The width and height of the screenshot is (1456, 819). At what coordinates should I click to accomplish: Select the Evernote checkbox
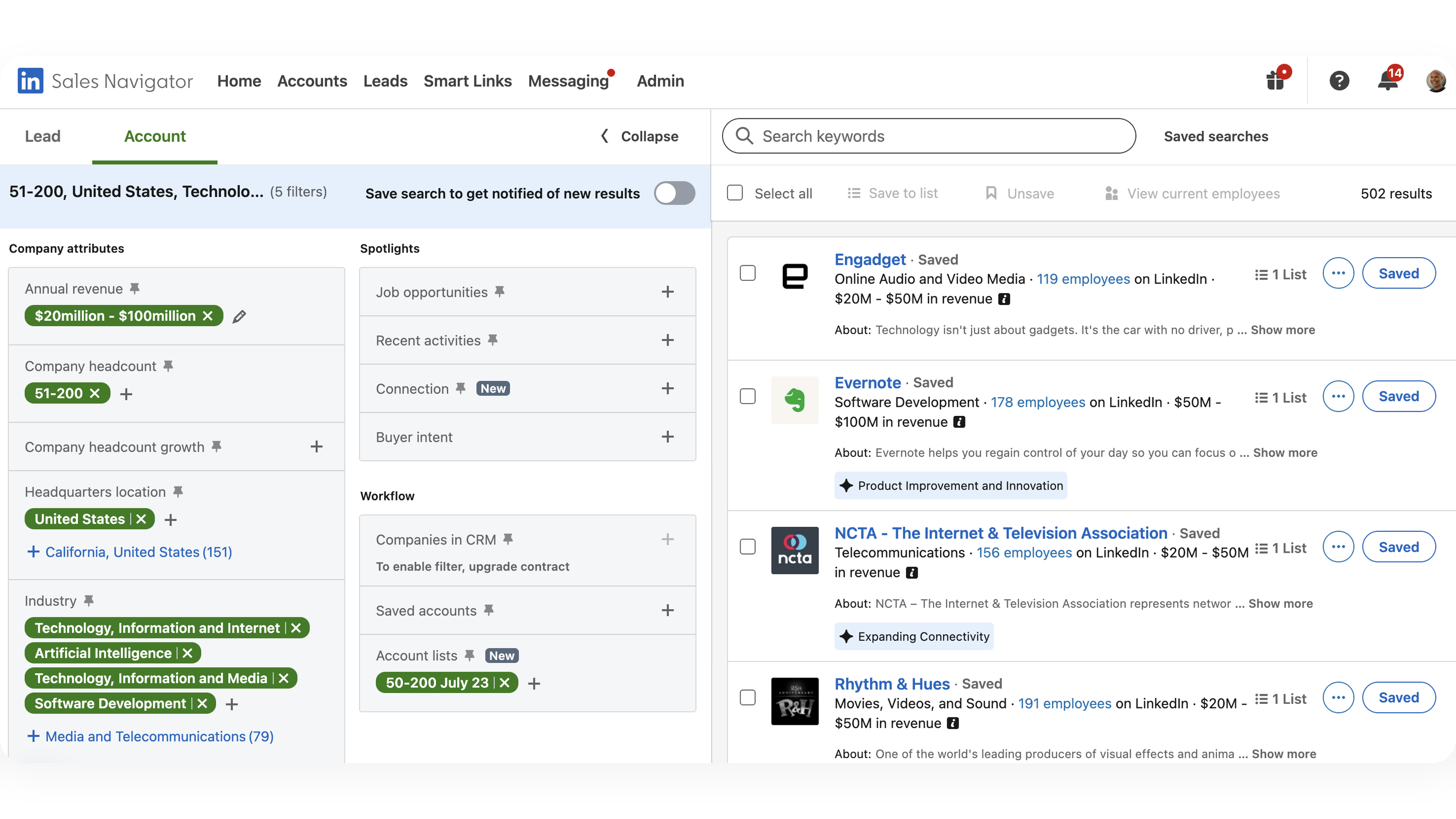[x=748, y=396]
